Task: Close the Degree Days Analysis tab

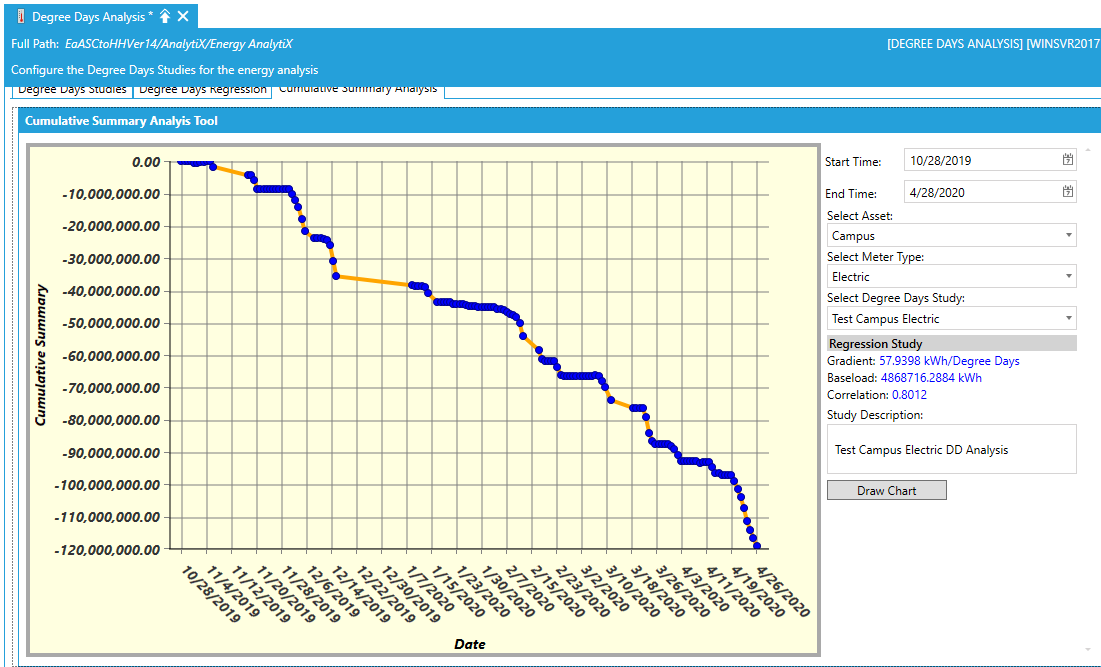Action: click(183, 16)
